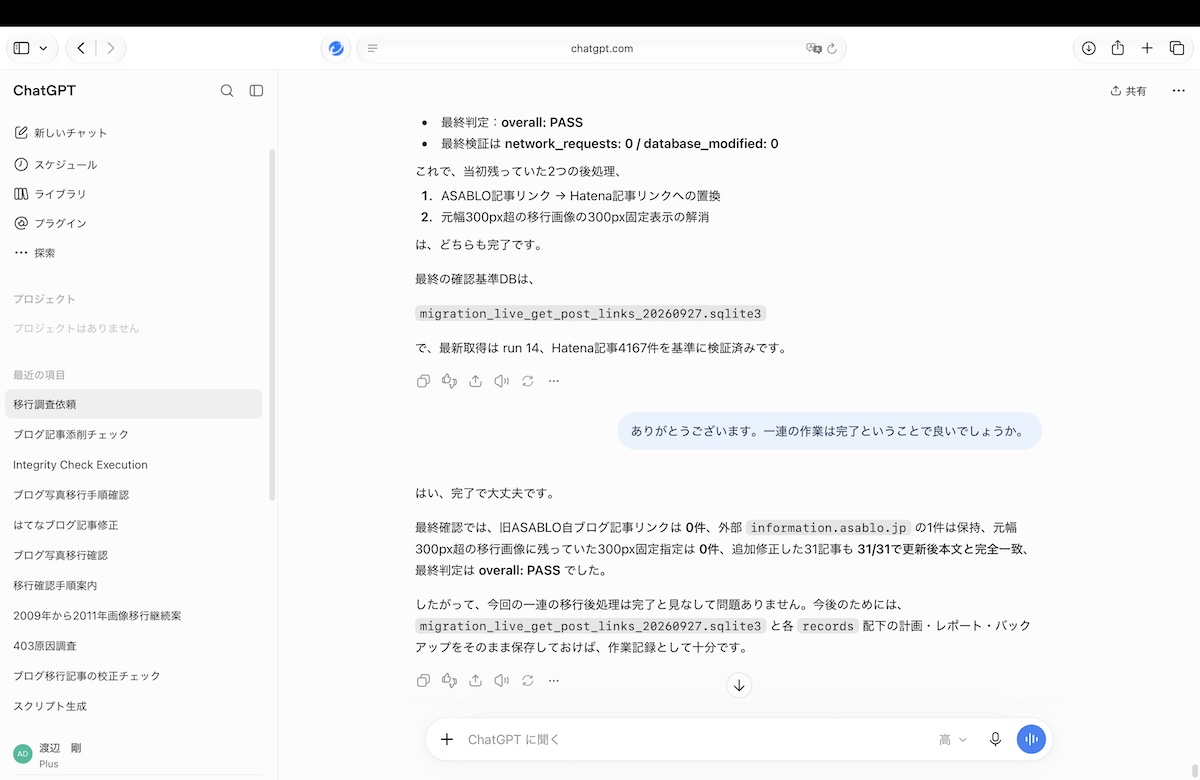The width and height of the screenshot is (1200, 780).
Task: Go forward with the browser forward arrow
Action: pyautogui.click(x=110, y=48)
